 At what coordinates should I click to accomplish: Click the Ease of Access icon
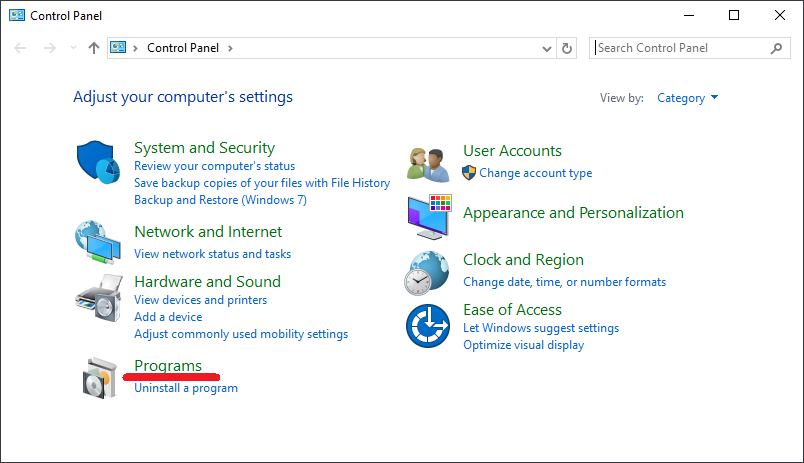click(428, 326)
